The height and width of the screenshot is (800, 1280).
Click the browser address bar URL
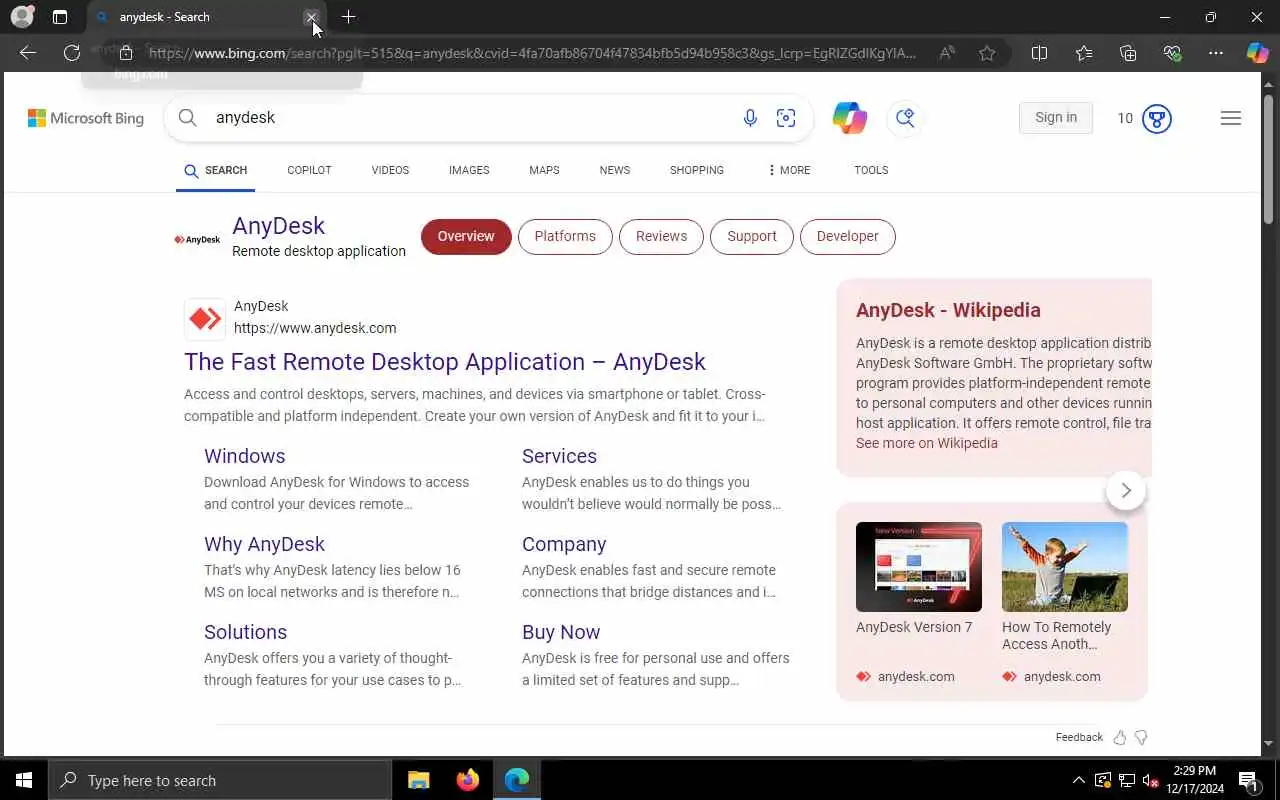point(532,53)
